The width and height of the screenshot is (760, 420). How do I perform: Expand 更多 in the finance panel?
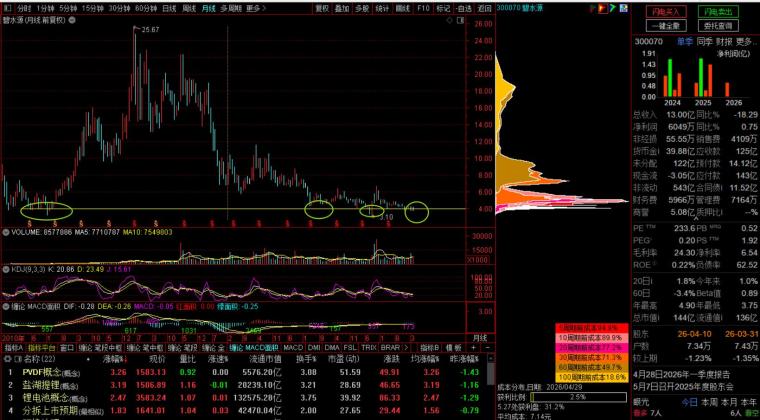pos(746,42)
